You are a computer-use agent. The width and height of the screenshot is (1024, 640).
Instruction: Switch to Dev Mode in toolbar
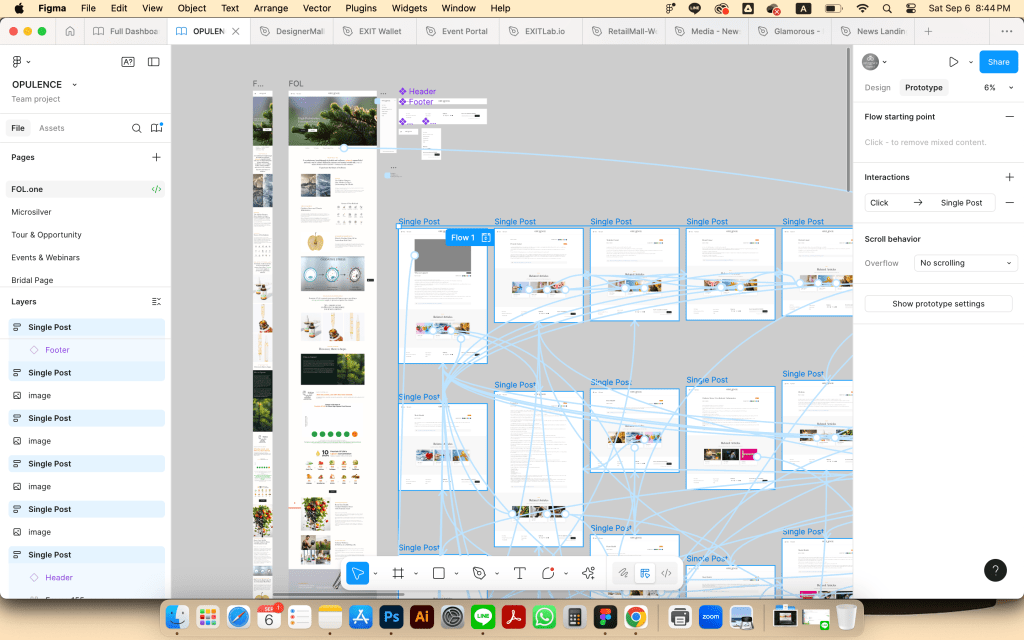click(x=666, y=573)
